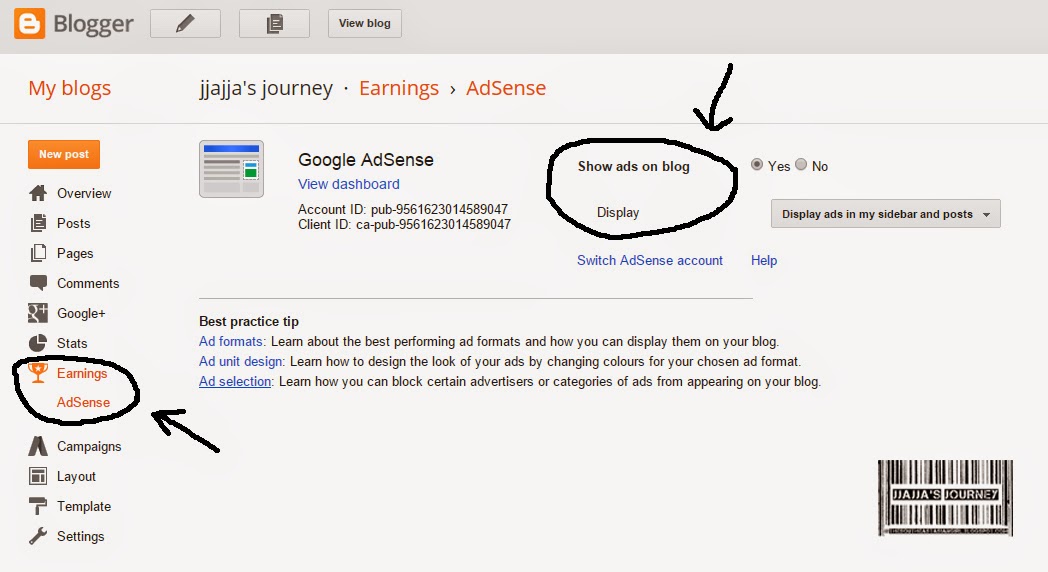Image resolution: width=1048 pixels, height=572 pixels.
Task: Open the Template menu item
Action: pyautogui.click(x=84, y=507)
